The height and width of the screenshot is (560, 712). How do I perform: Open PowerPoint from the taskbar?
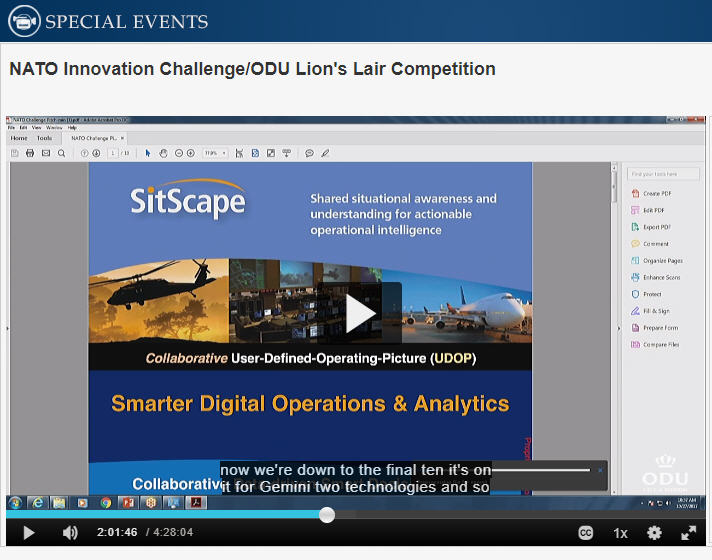tap(129, 503)
